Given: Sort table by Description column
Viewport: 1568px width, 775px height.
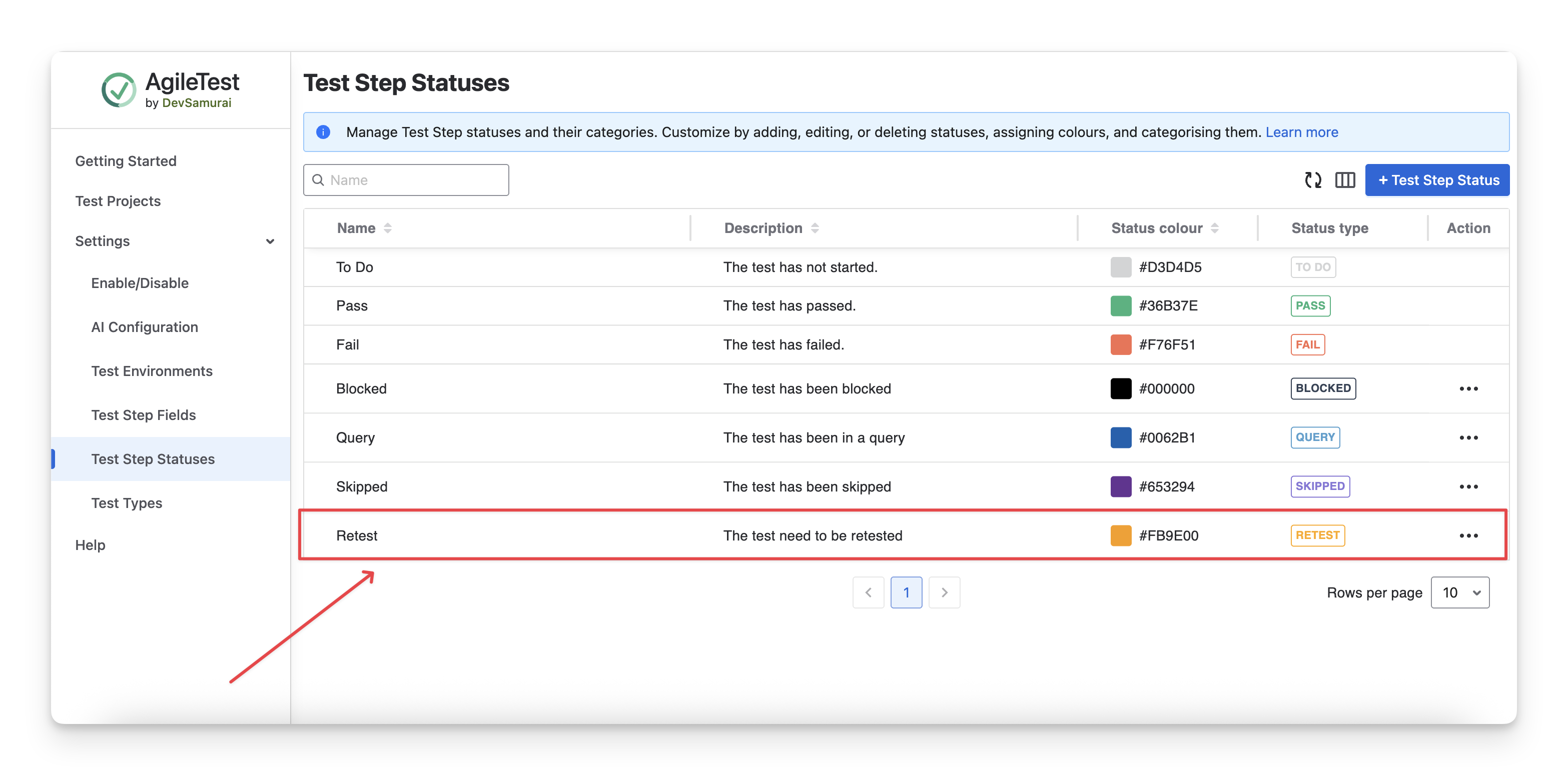Looking at the screenshot, I should click(x=815, y=228).
